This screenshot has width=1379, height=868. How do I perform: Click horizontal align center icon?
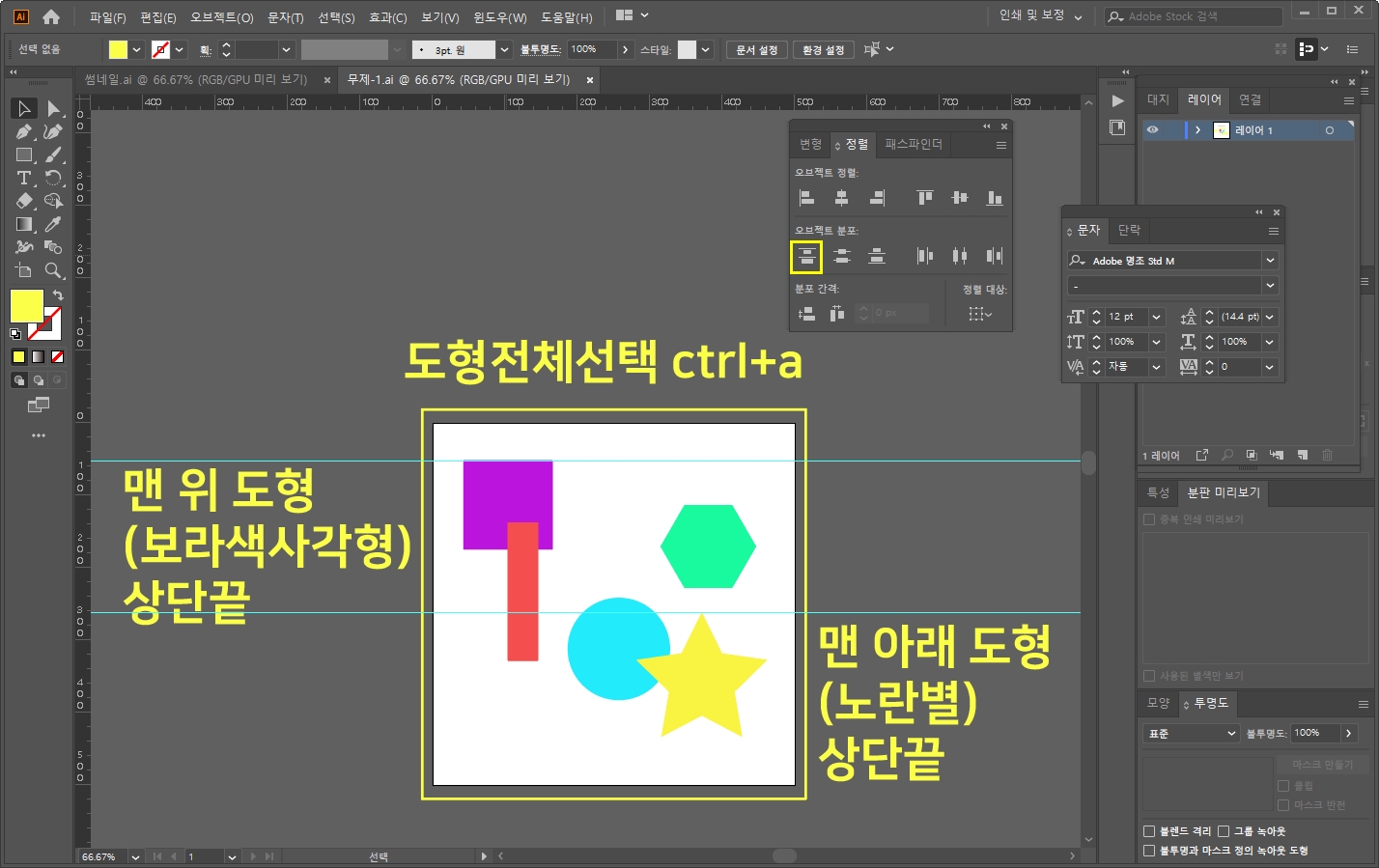[842, 198]
